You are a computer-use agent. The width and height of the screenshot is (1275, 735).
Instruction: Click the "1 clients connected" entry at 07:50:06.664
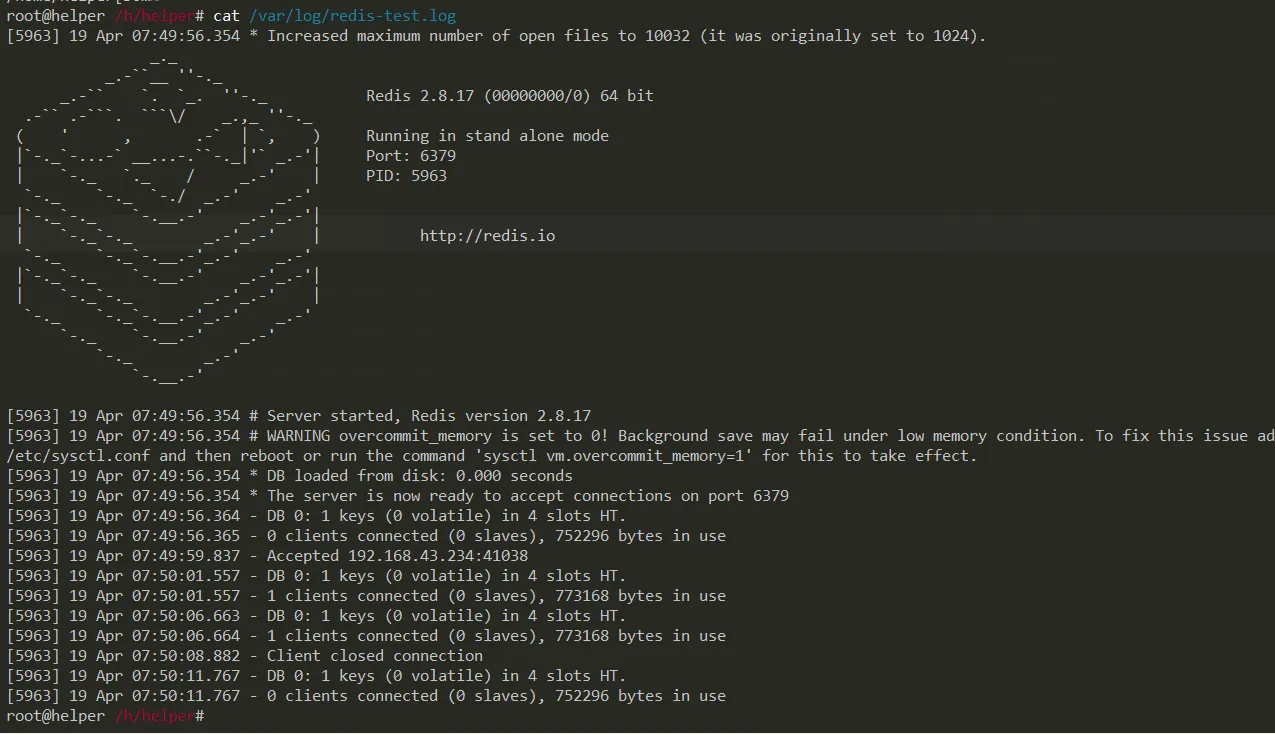click(x=347, y=636)
